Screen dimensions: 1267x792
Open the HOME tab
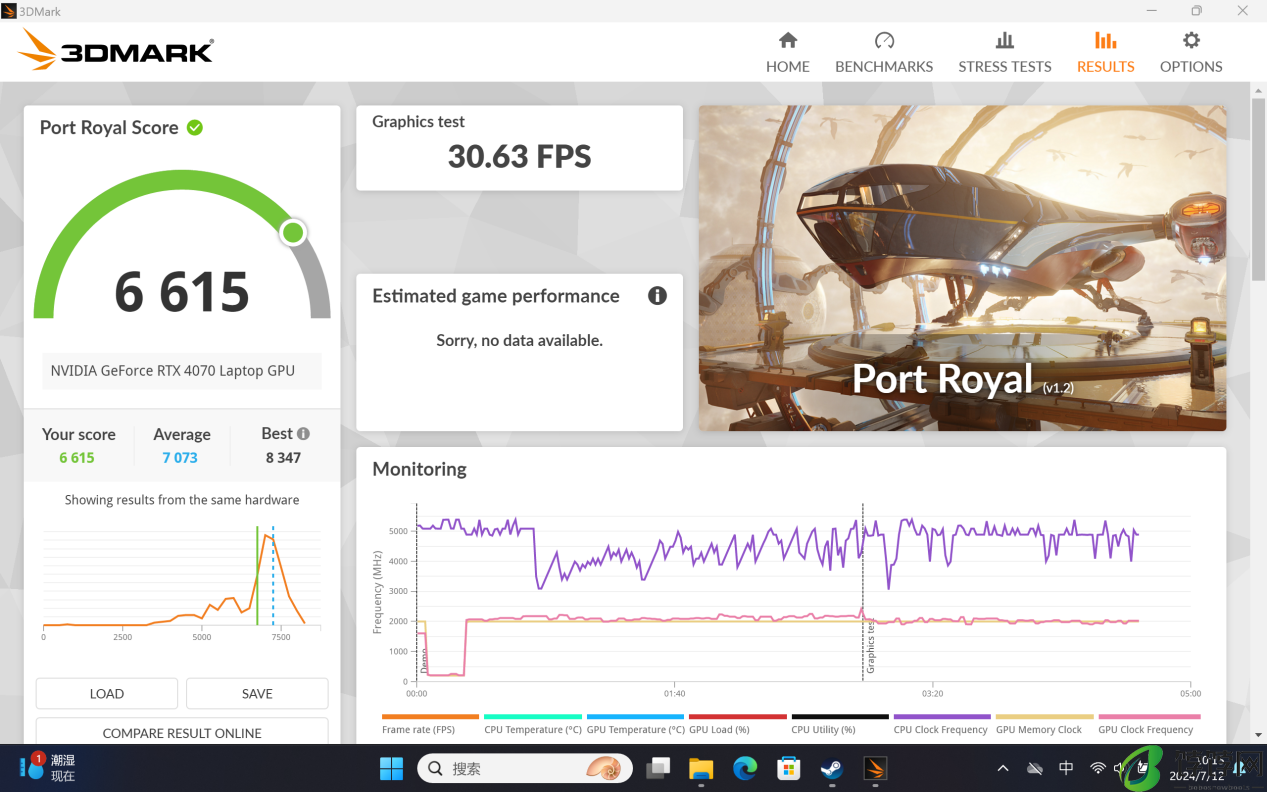(x=788, y=53)
